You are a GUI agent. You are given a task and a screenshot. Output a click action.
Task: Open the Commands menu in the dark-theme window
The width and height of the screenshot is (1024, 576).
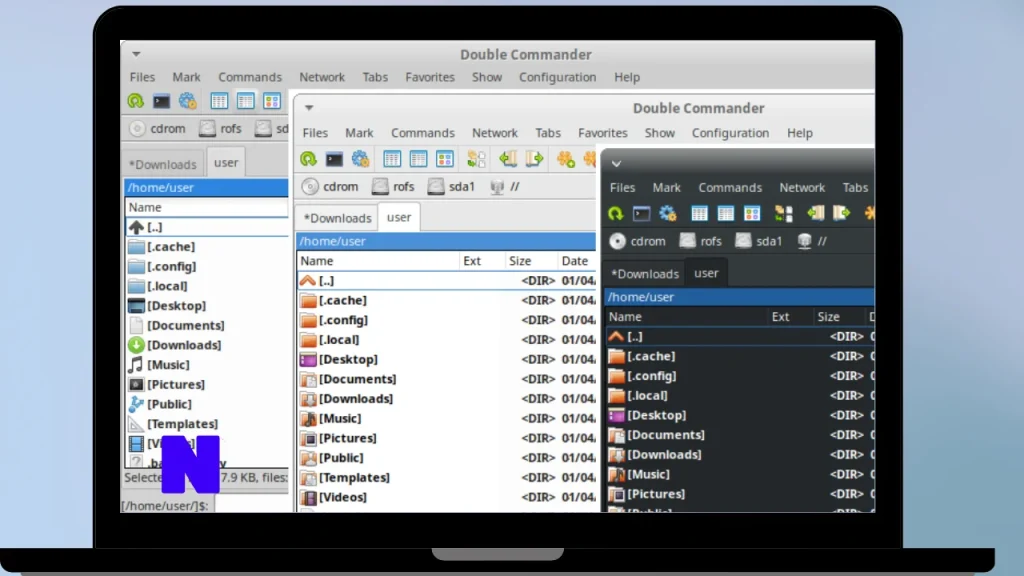(730, 187)
